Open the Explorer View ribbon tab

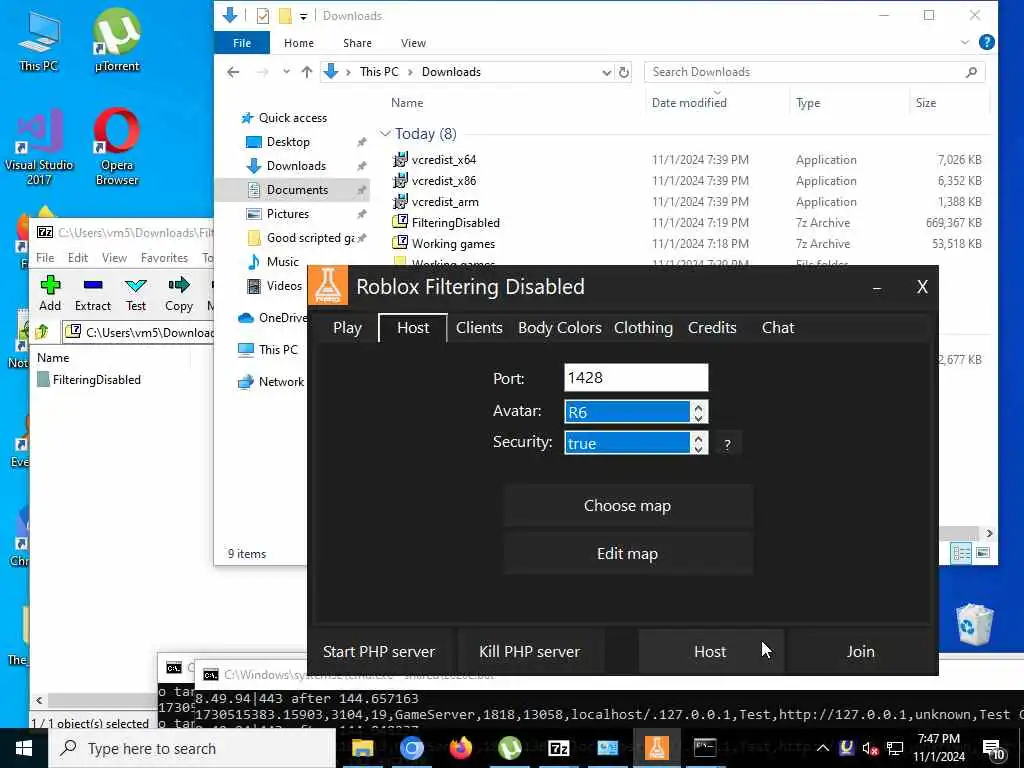click(413, 43)
